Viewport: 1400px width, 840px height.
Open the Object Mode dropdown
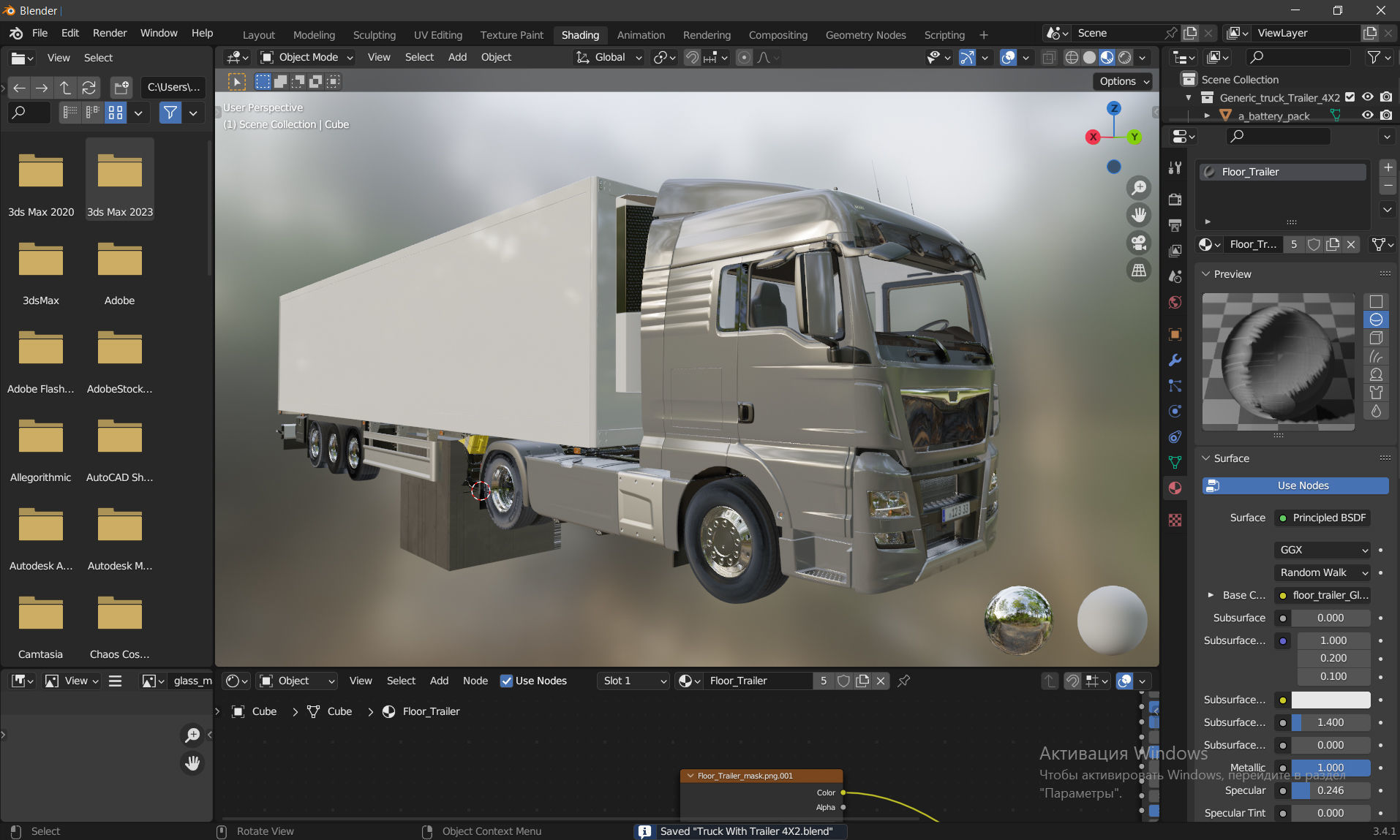[x=307, y=57]
